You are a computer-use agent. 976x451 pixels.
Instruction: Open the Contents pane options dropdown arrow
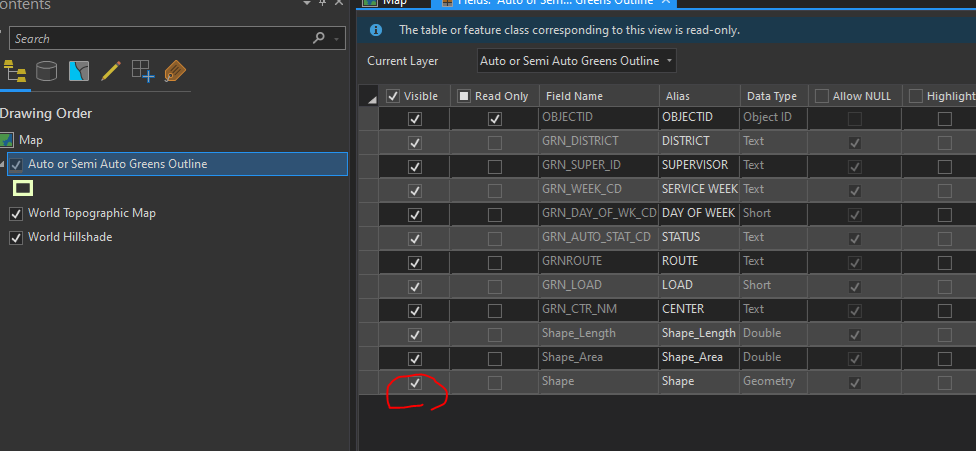306,5
